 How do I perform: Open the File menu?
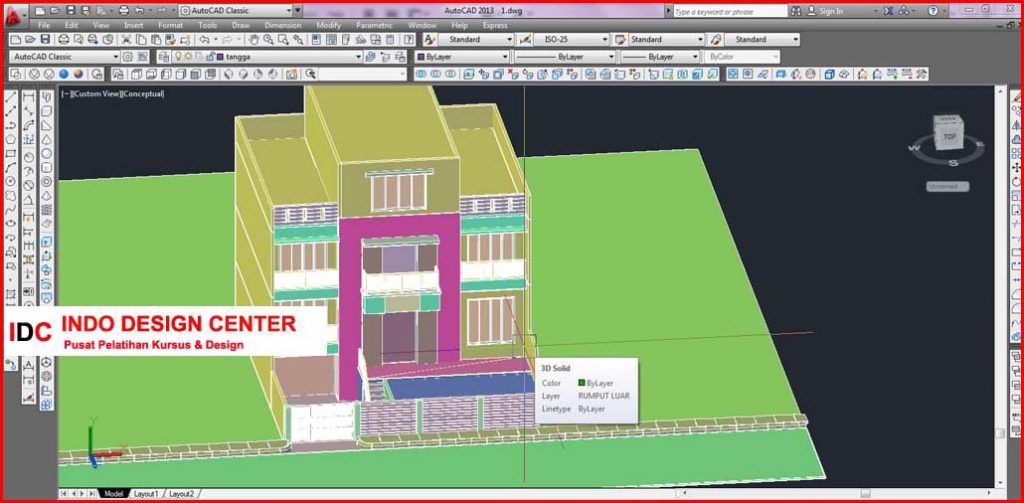click(x=44, y=25)
